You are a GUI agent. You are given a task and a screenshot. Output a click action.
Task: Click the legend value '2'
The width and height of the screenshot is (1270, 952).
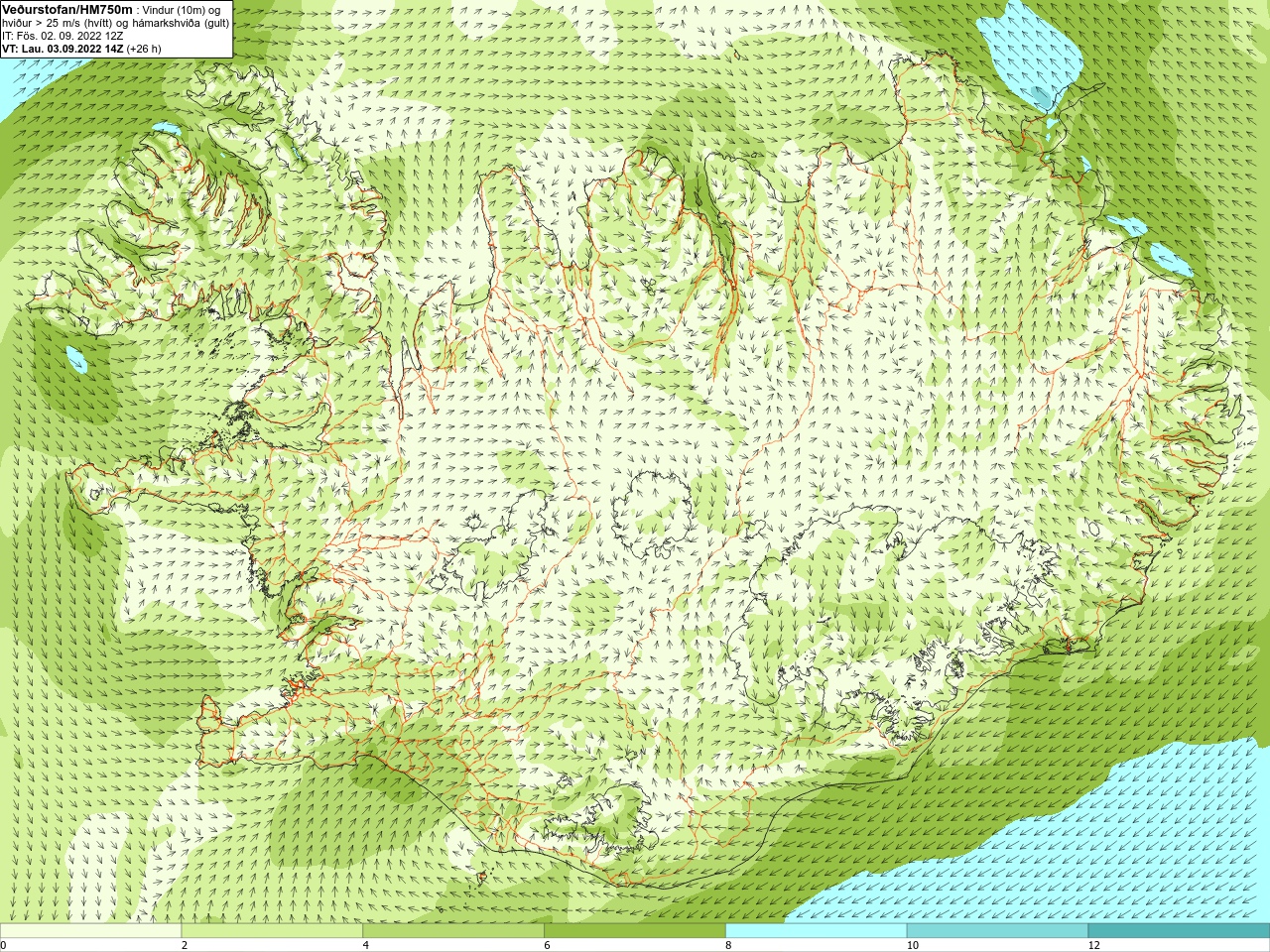185,945
